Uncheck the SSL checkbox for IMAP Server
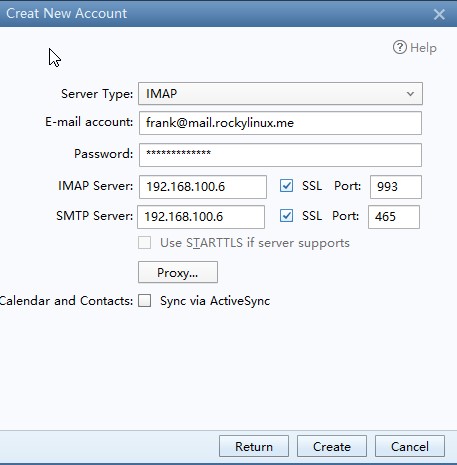 [x=286, y=186]
